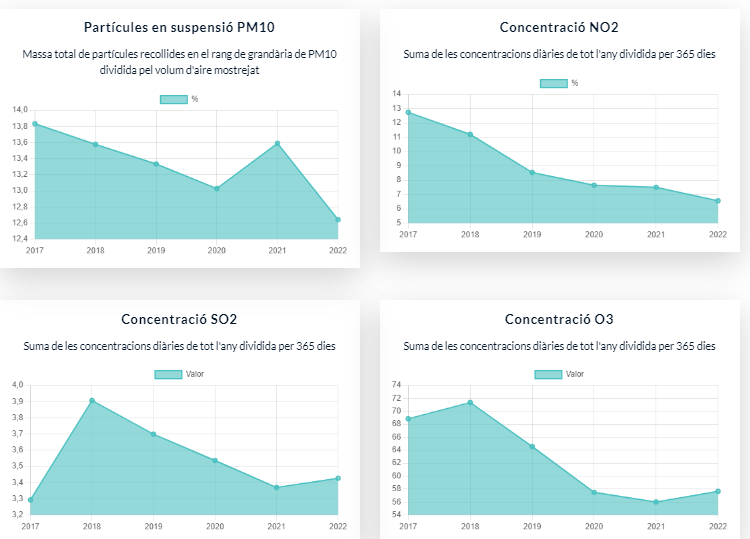This screenshot has width=750, height=539.
Task: Click the Concentració NO2 chart title
Action: [x=559, y=27]
